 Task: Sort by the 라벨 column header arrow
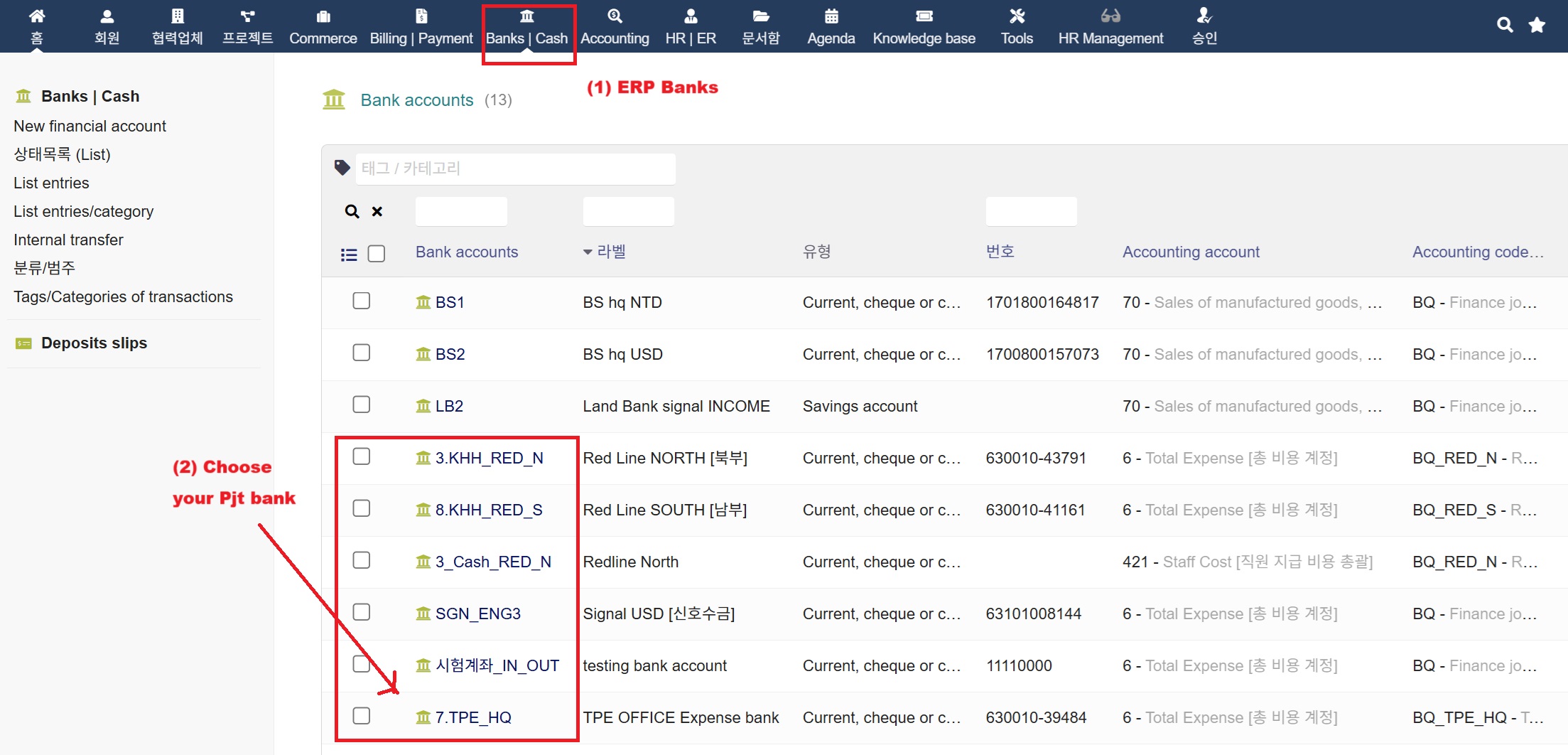pyautogui.click(x=588, y=252)
